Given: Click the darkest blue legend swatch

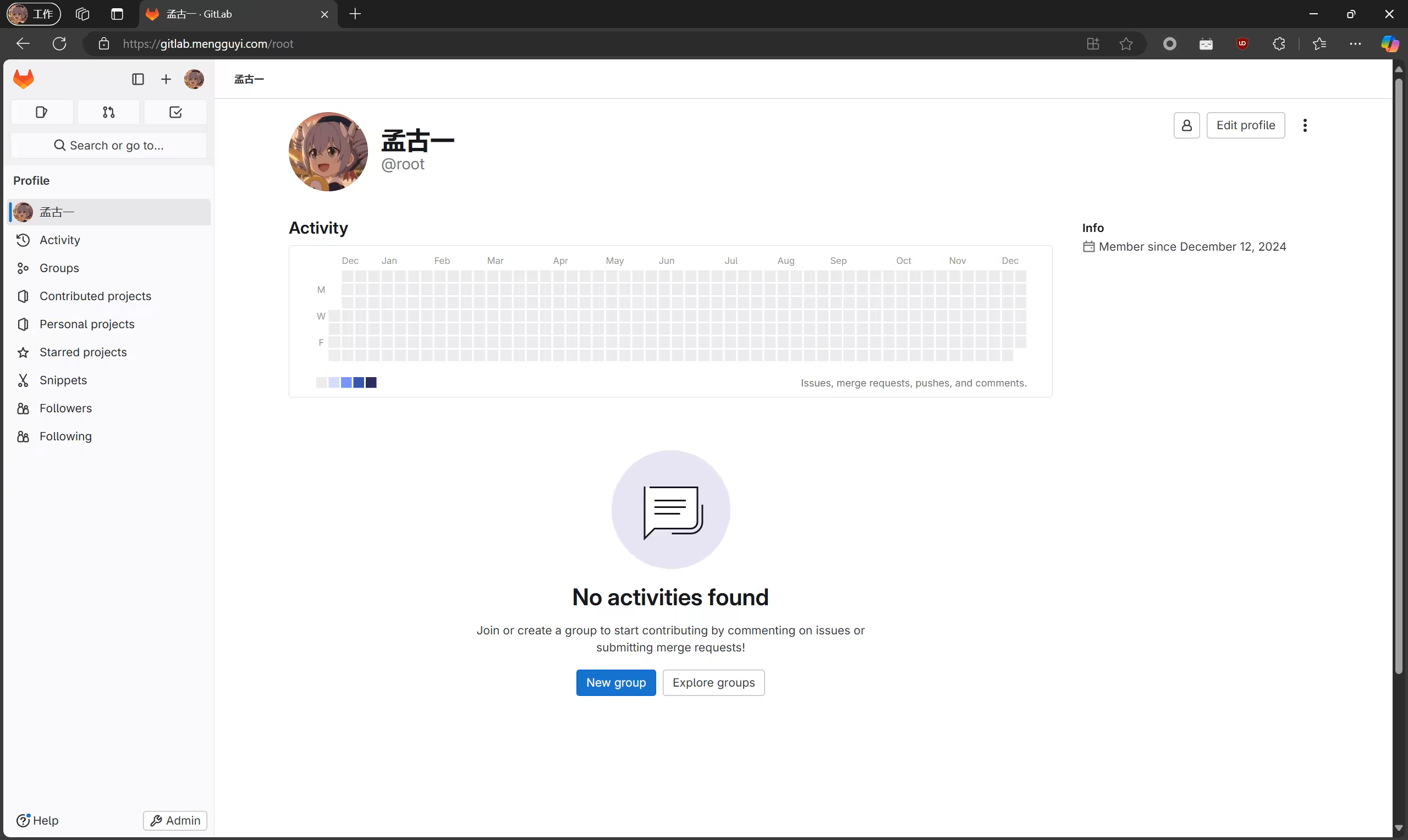Looking at the screenshot, I should pos(371,383).
